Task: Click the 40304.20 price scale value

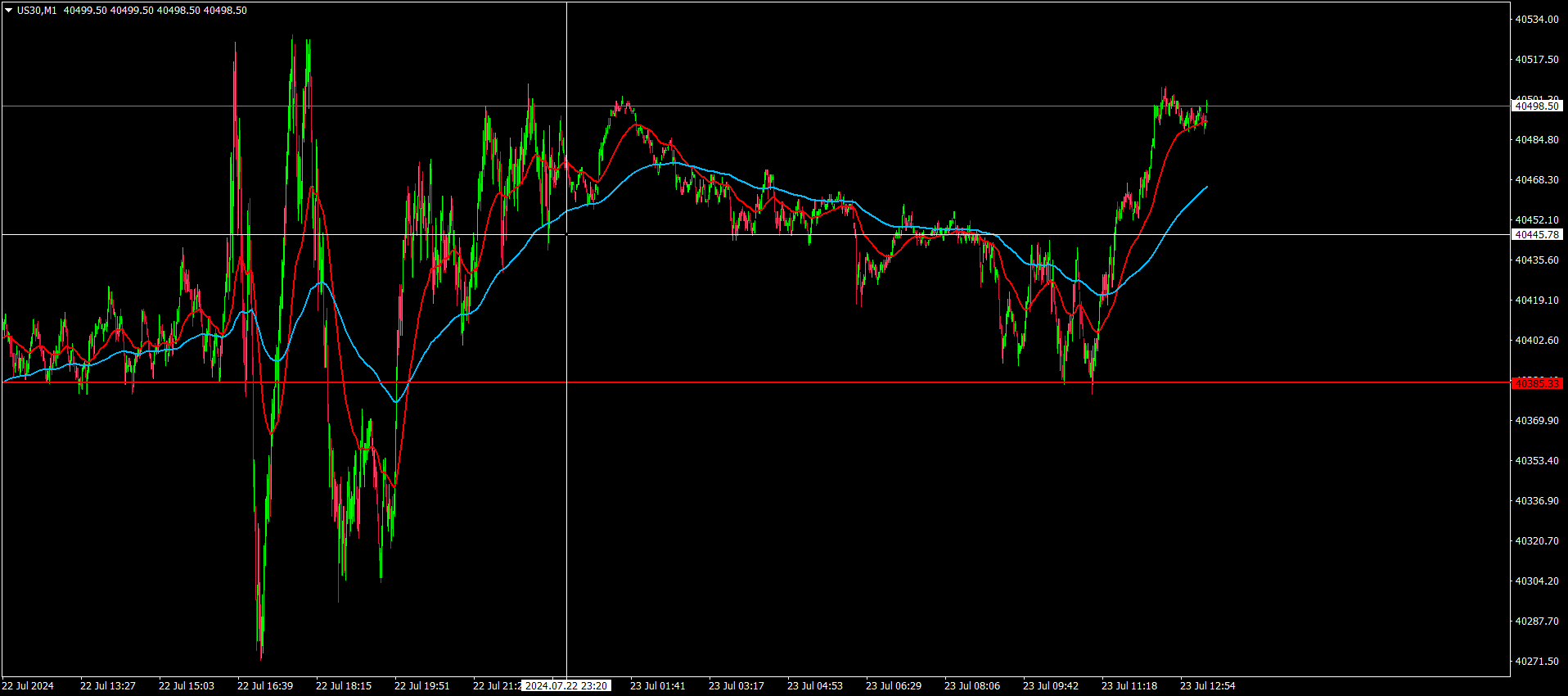Action: pyautogui.click(x=1537, y=581)
